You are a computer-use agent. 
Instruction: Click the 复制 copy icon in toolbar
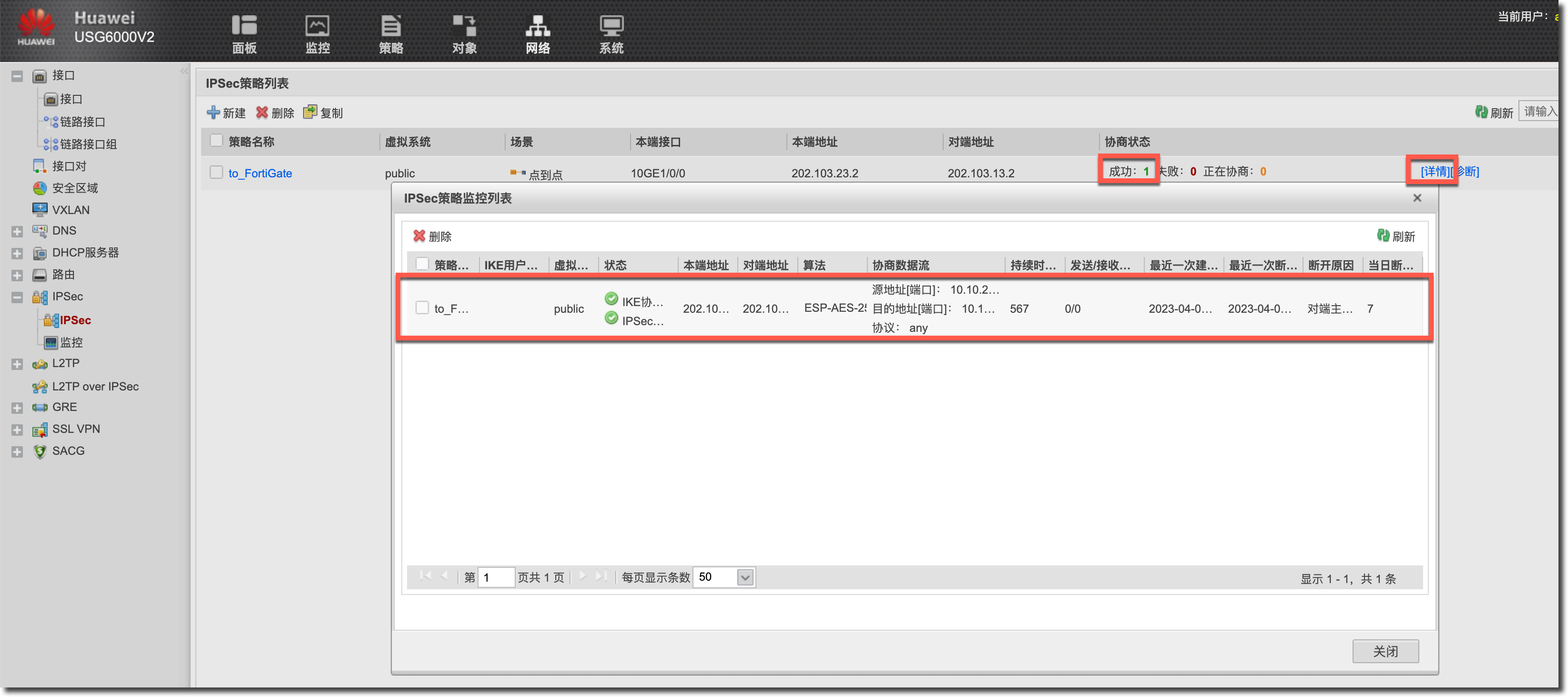(310, 112)
